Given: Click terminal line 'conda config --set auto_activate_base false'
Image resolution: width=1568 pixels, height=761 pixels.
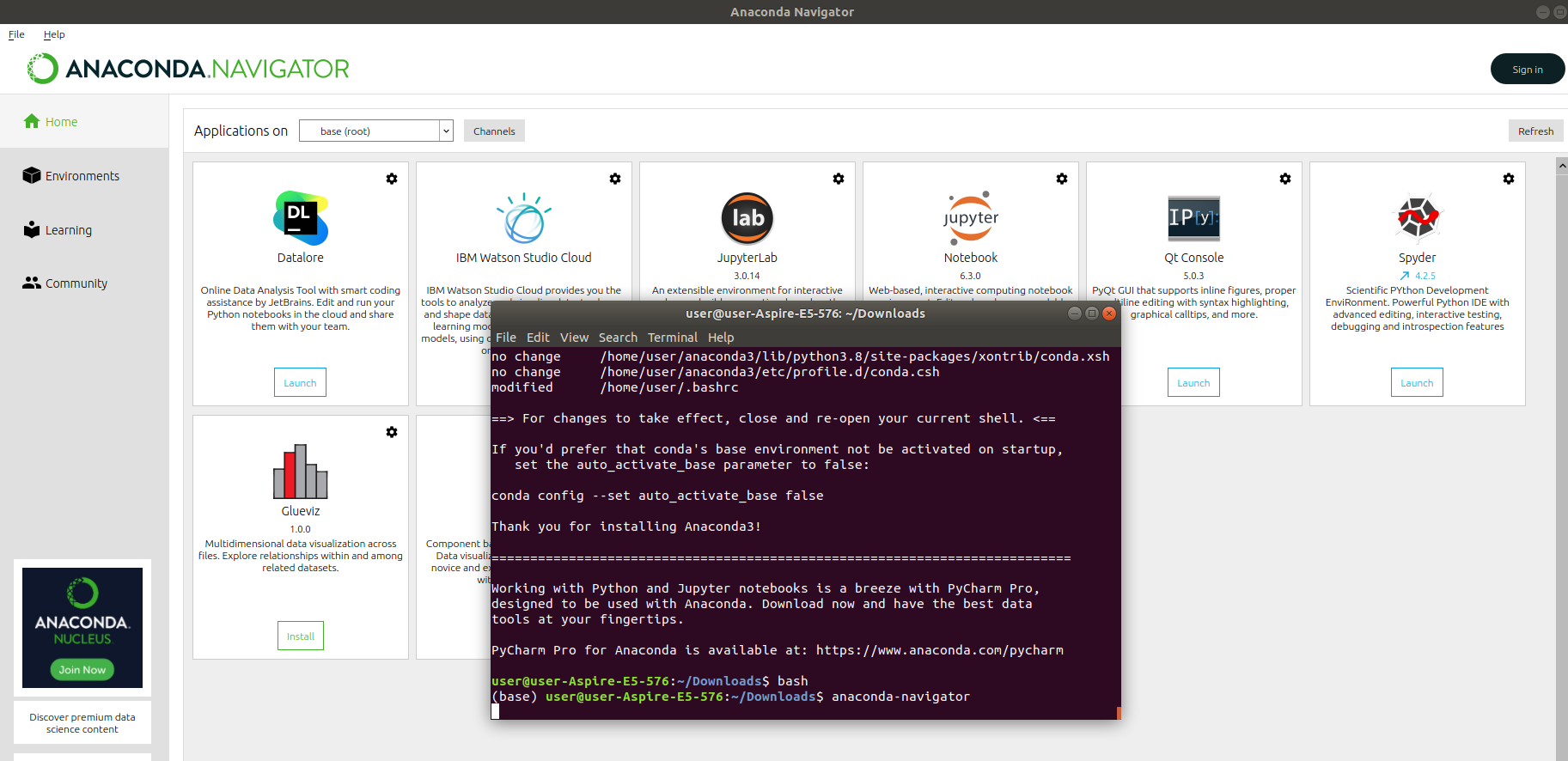Looking at the screenshot, I should coord(657,496).
